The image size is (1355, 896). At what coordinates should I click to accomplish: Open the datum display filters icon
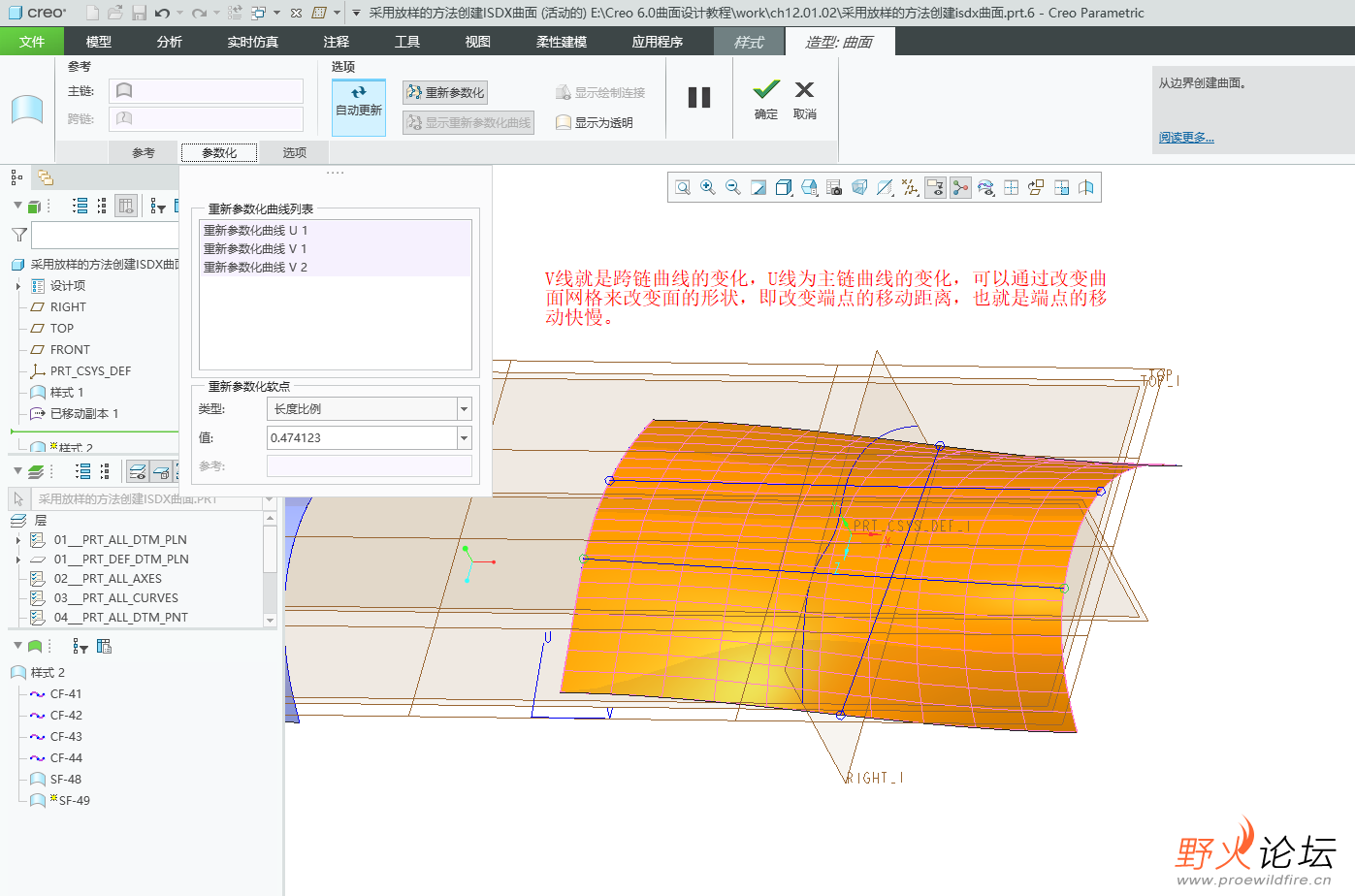pos(910,188)
